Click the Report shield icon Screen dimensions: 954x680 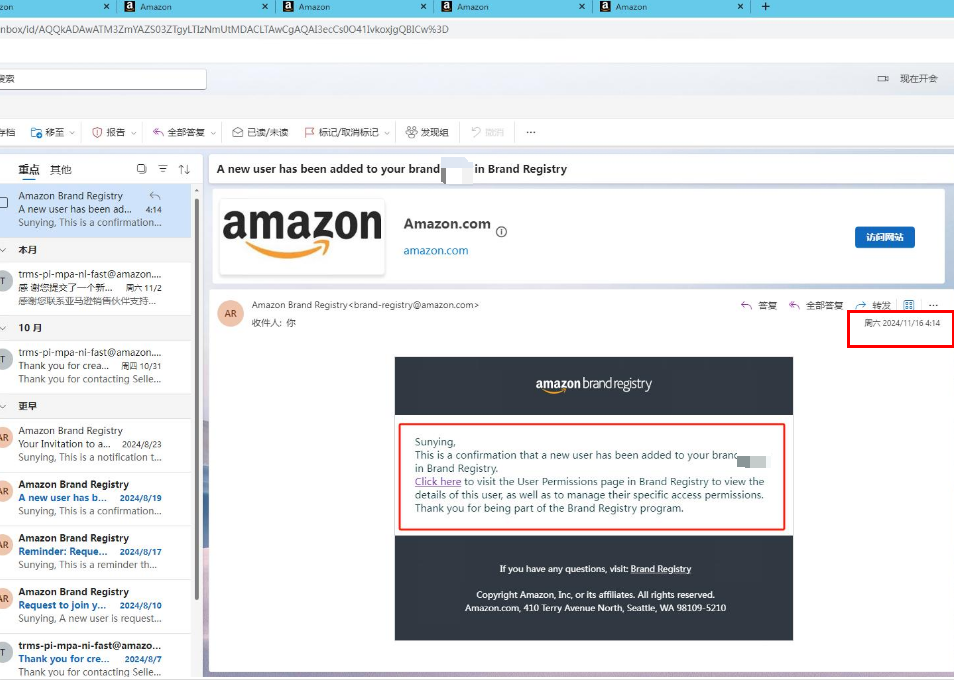click(x=97, y=132)
